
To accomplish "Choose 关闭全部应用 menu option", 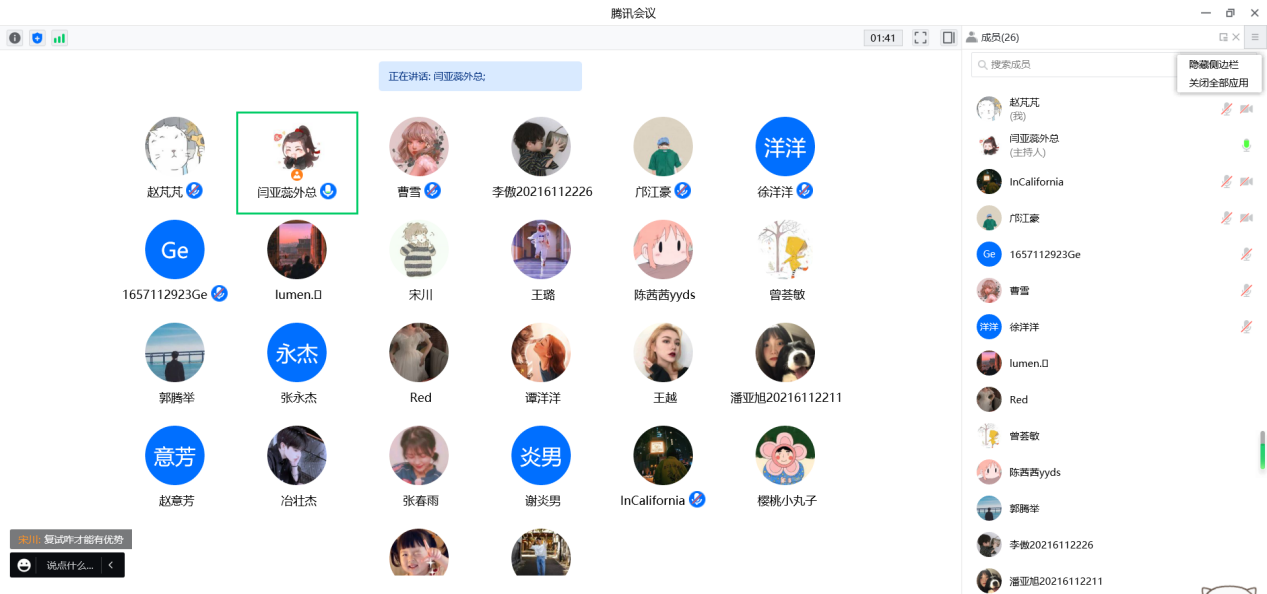I will pyautogui.click(x=1218, y=83).
